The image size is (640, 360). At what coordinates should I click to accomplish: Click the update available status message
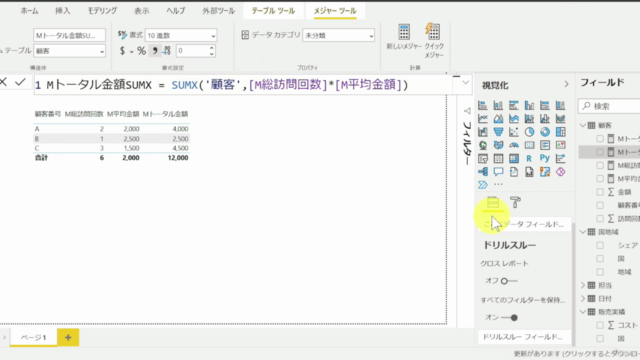point(576,354)
